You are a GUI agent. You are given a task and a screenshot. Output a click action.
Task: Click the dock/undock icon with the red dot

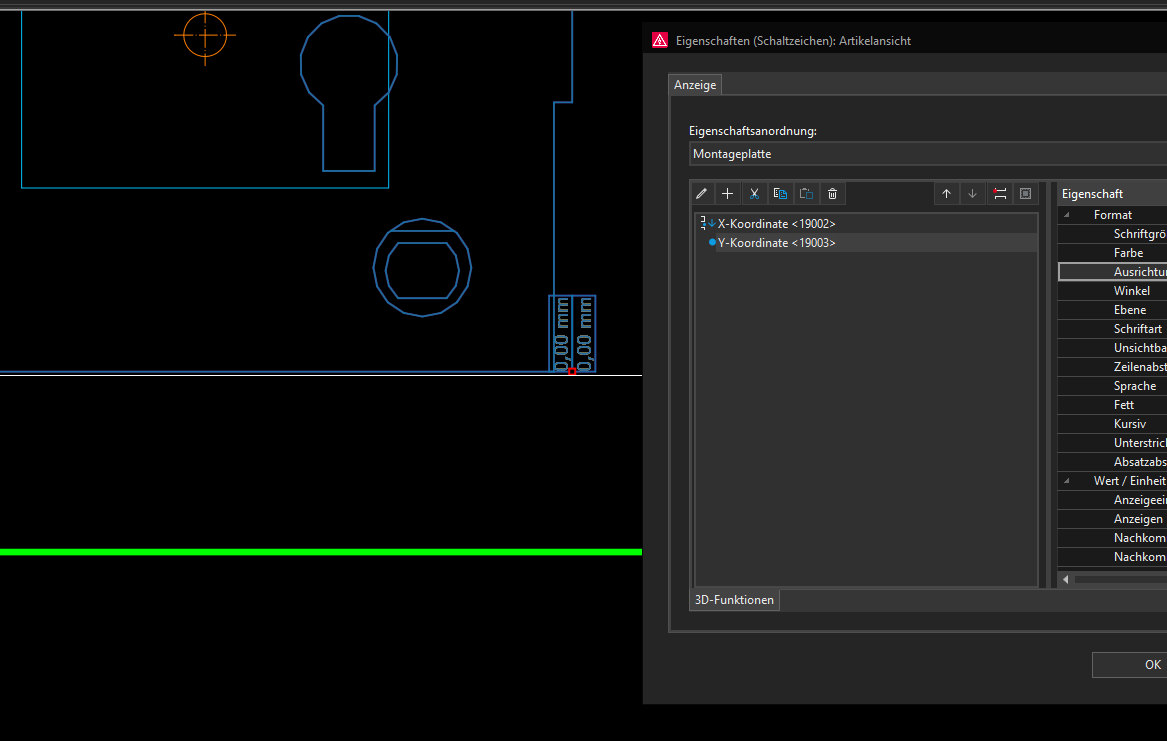[1000, 193]
